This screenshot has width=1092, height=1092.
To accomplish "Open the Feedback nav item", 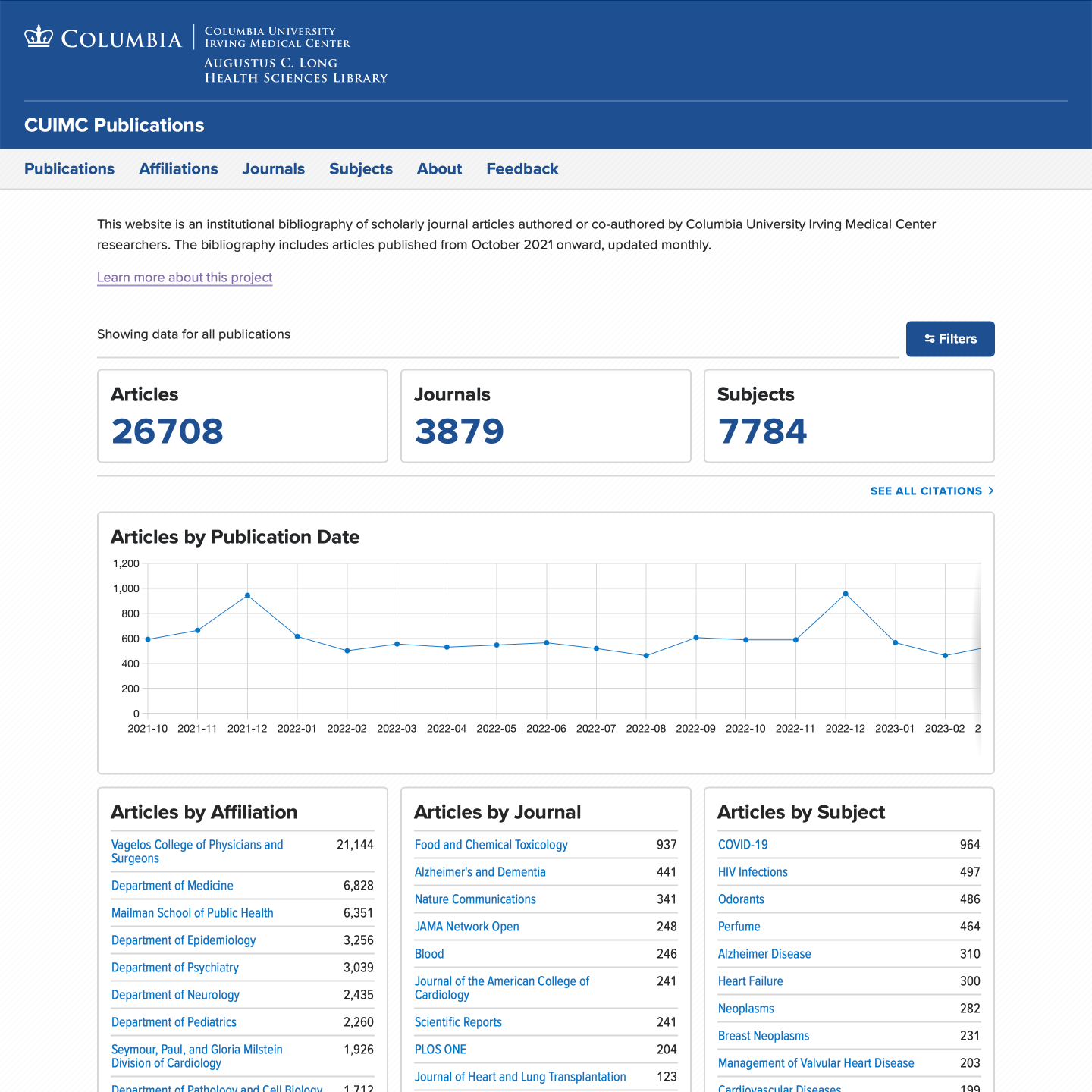I will [522, 169].
